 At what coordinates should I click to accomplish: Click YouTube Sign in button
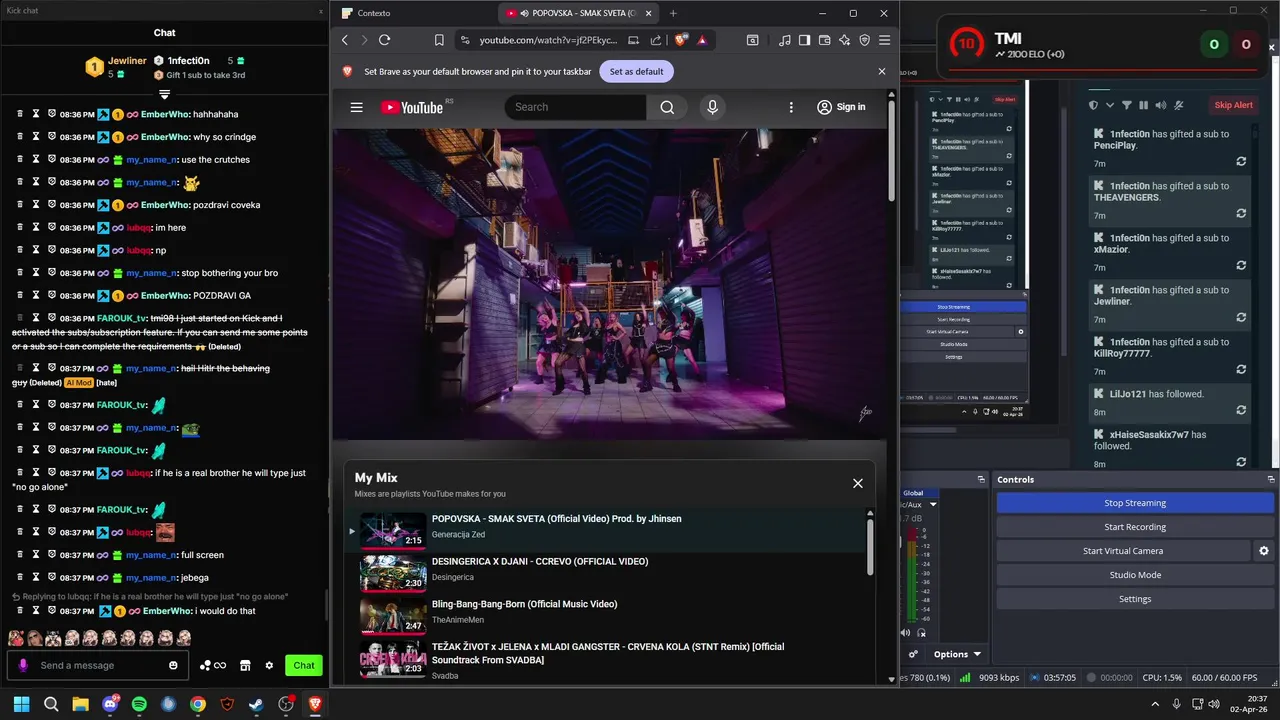[841, 107]
